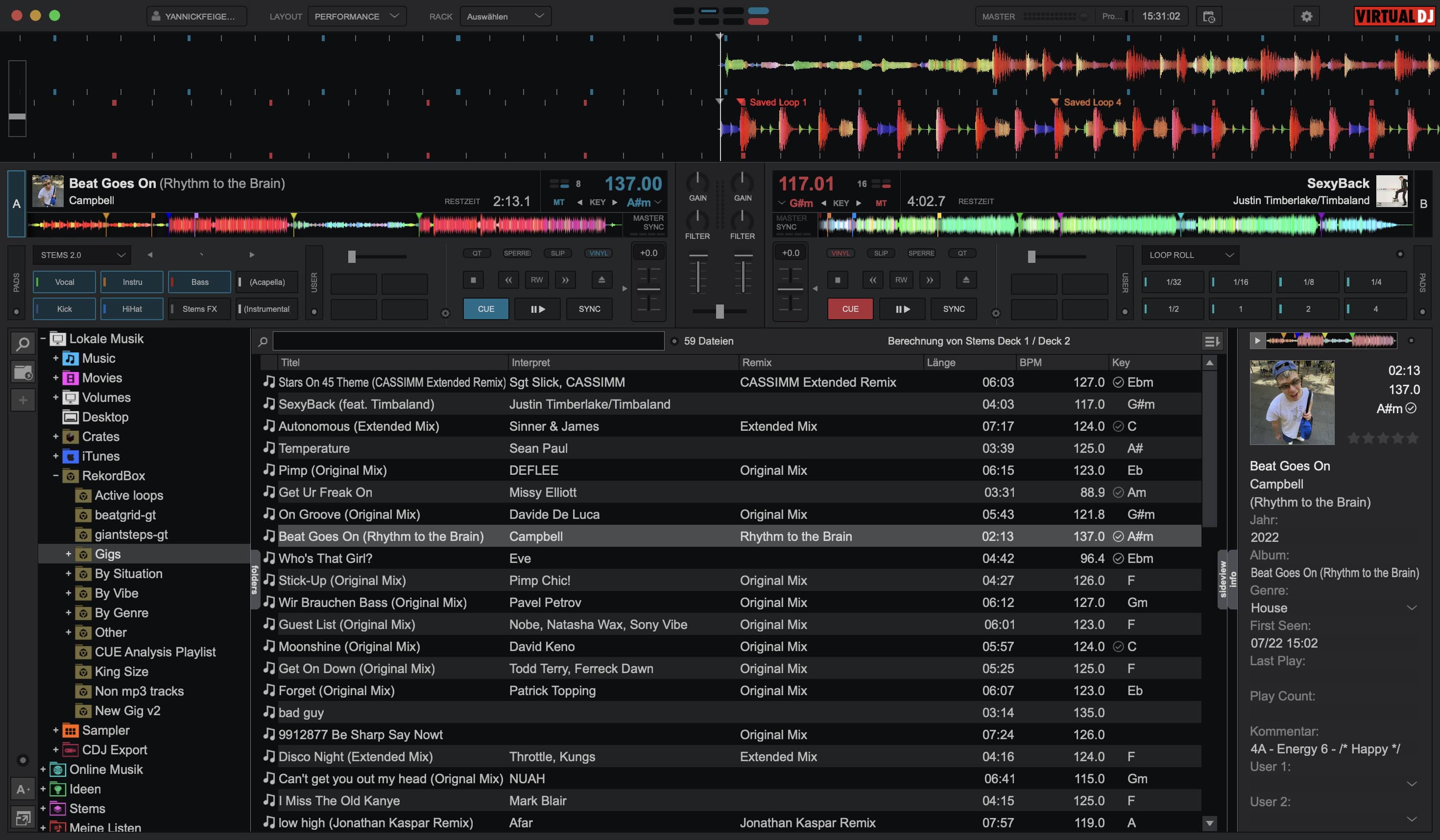Eject the track from deck A
Image resolution: width=1440 pixels, height=840 pixels.
click(x=601, y=280)
